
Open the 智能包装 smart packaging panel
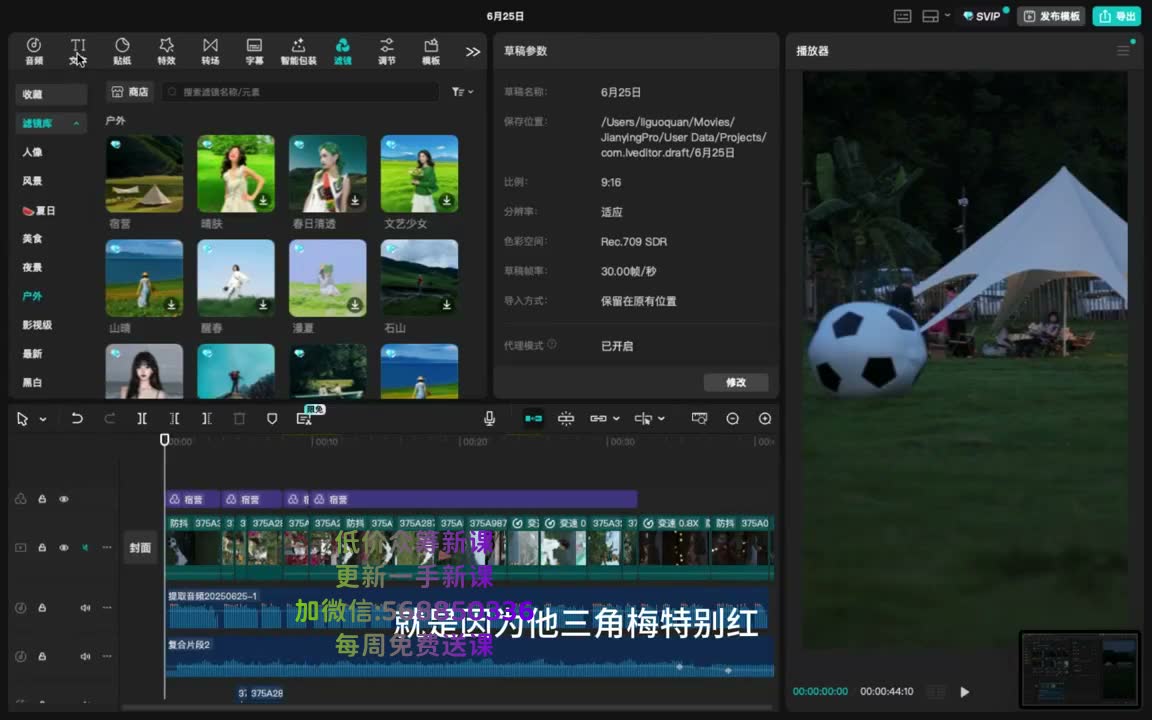(x=298, y=51)
